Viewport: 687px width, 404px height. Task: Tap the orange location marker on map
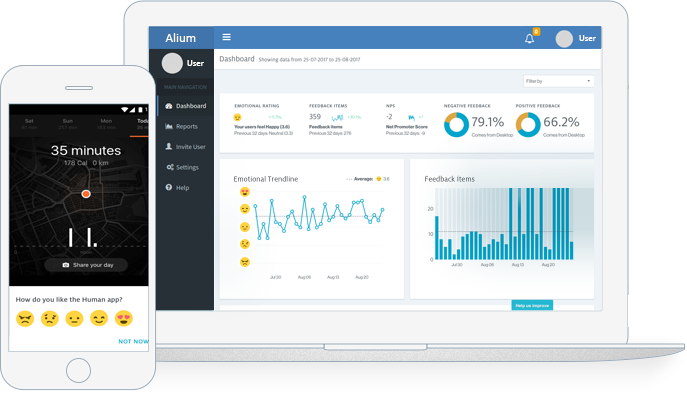click(x=86, y=194)
